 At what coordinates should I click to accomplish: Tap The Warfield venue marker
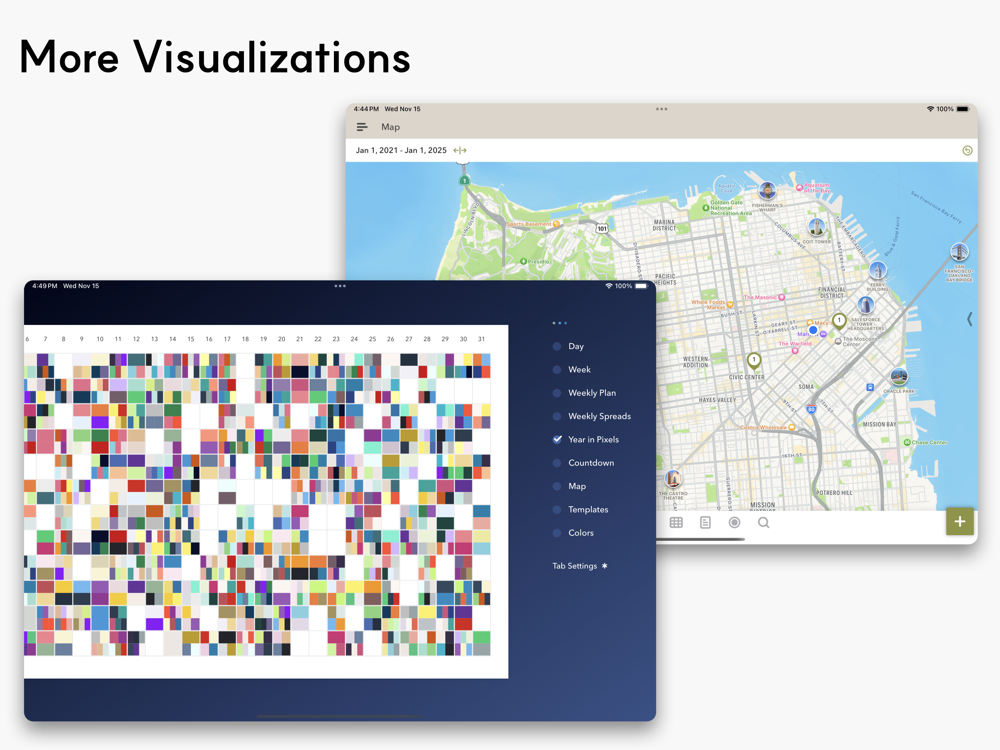pos(795,350)
